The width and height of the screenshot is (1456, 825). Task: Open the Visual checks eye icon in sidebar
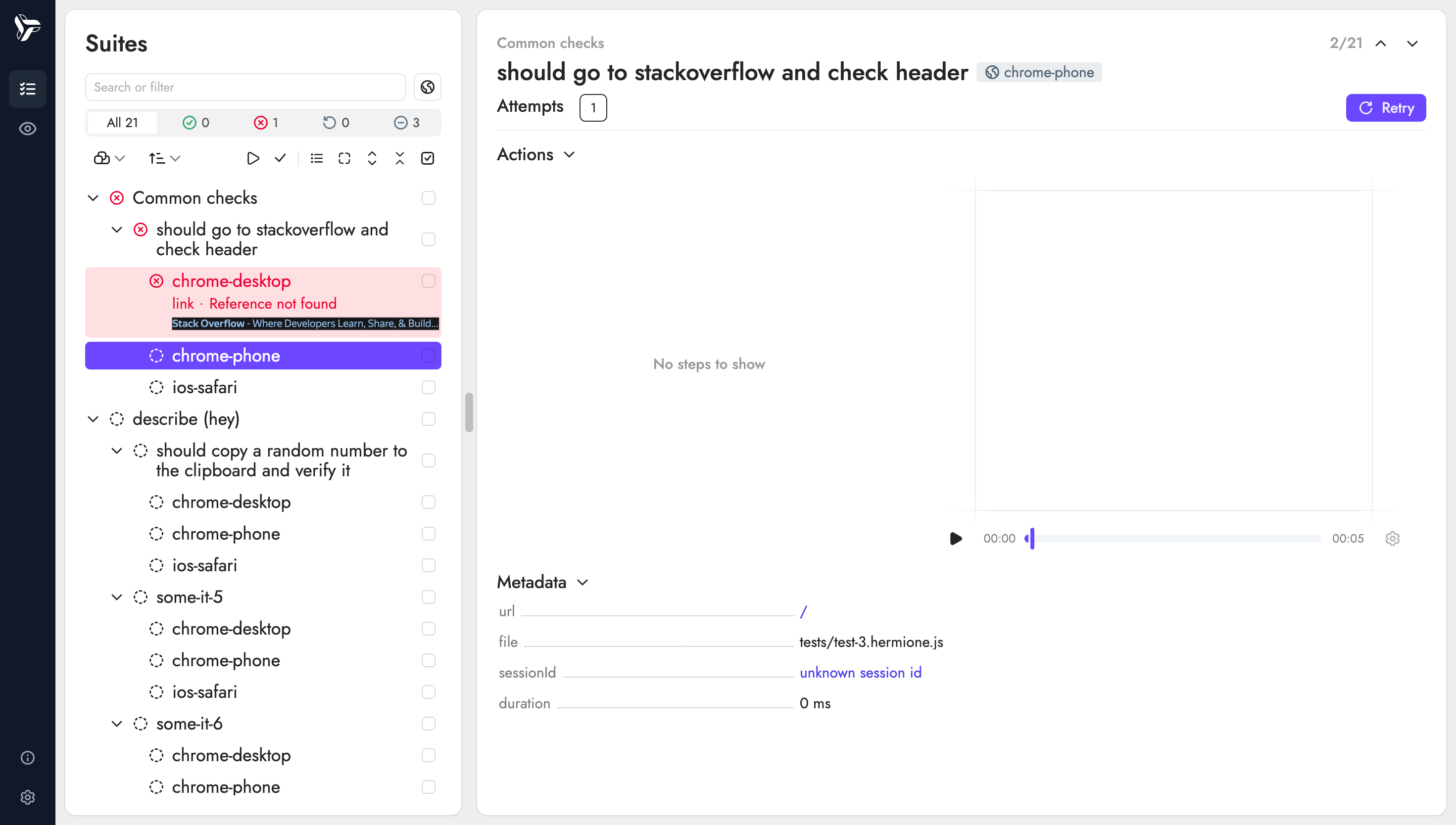coord(27,129)
